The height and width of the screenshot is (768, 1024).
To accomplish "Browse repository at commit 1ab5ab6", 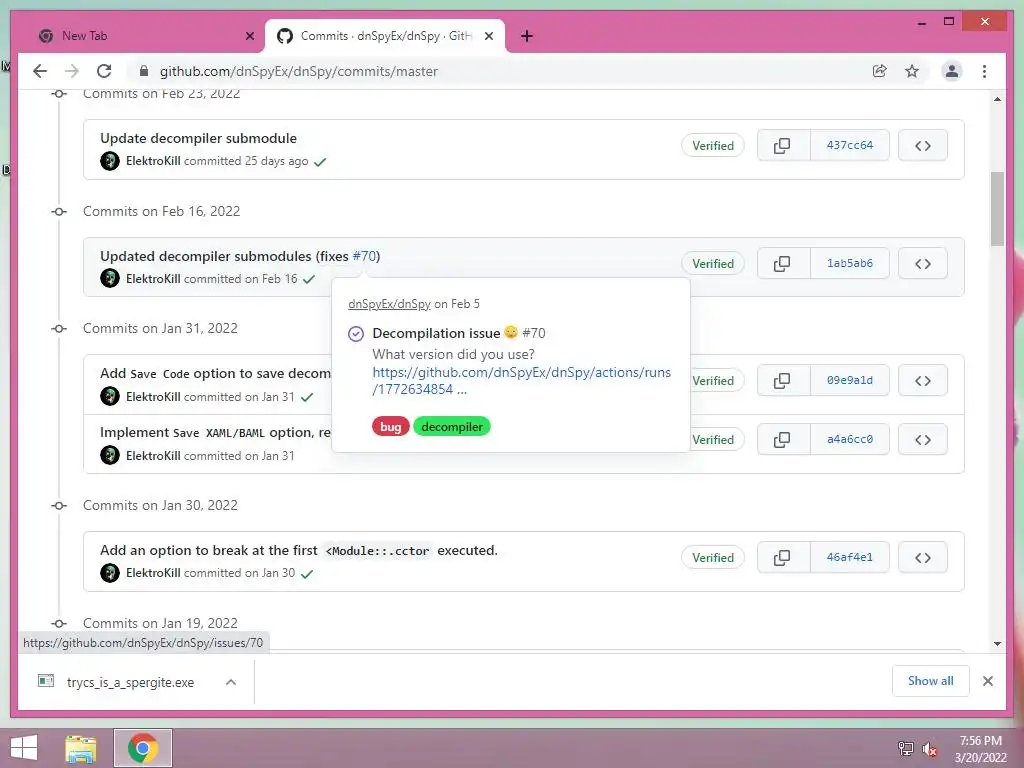I will click(x=923, y=264).
